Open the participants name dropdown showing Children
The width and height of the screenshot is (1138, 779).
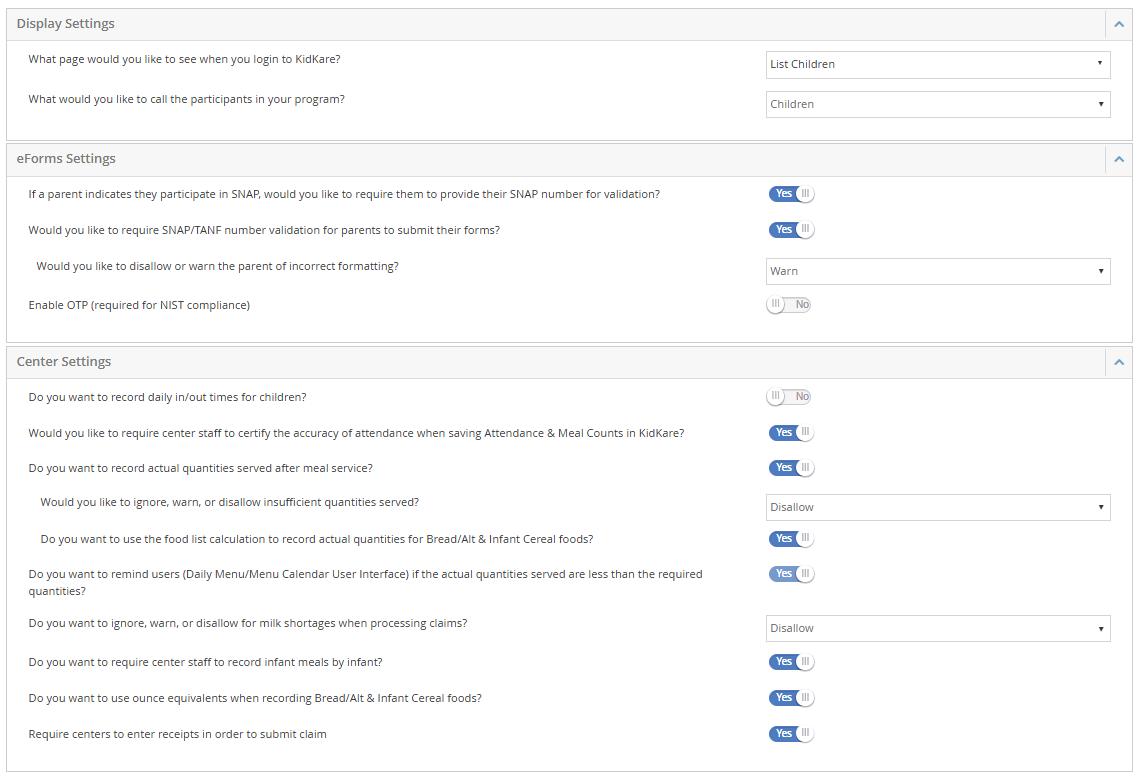[937, 104]
